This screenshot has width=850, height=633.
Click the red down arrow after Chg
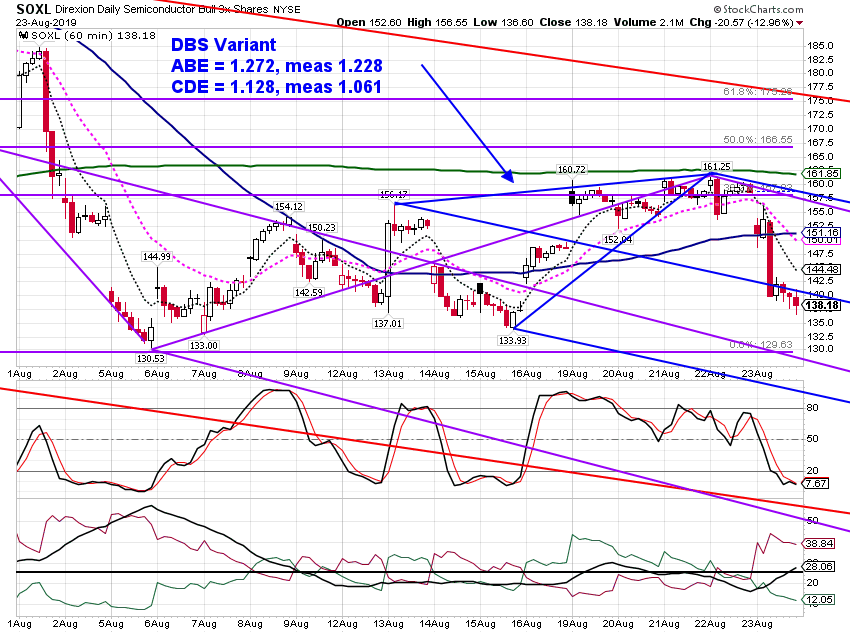click(x=800, y=23)
